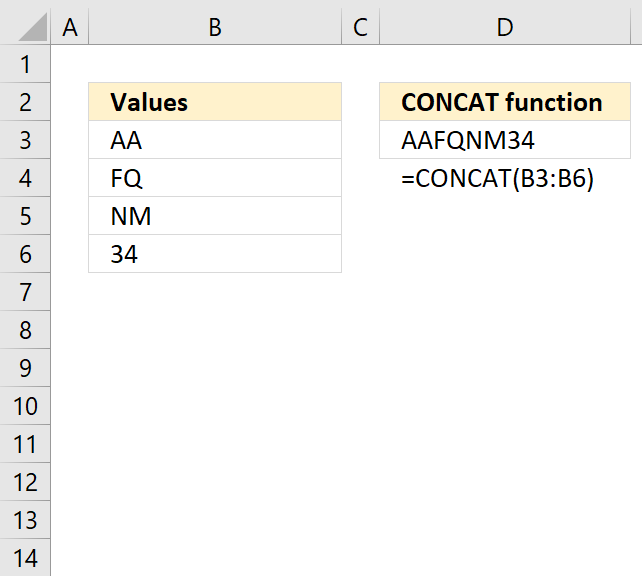Select row 1 header

click(x=25, y=64)
